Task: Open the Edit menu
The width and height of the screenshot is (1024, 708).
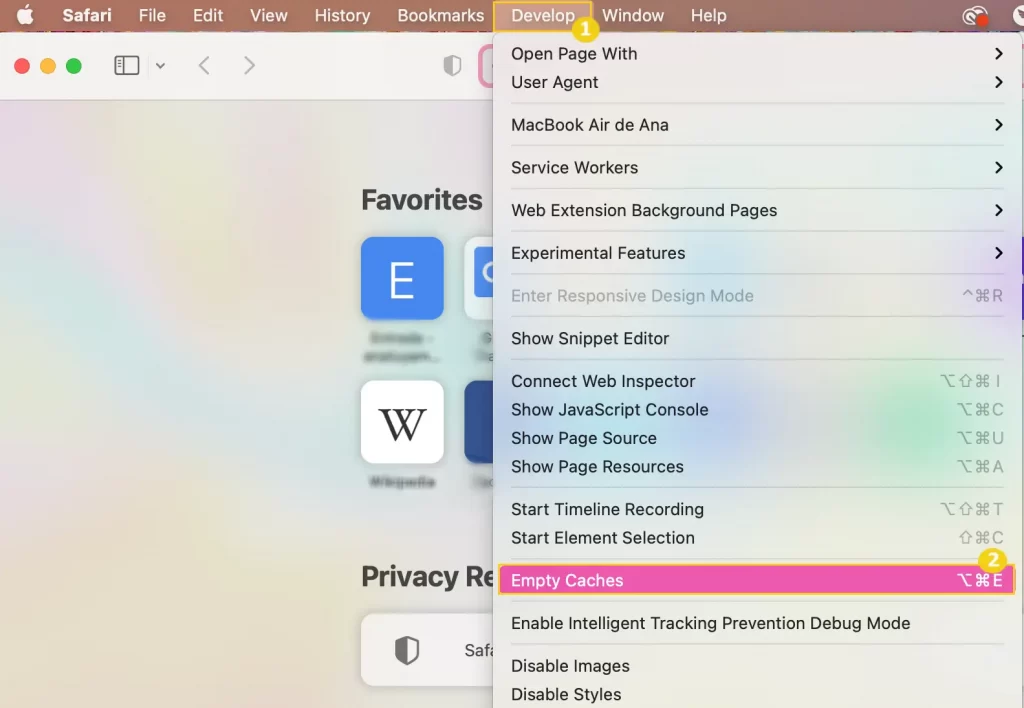Action: point(208,15)
